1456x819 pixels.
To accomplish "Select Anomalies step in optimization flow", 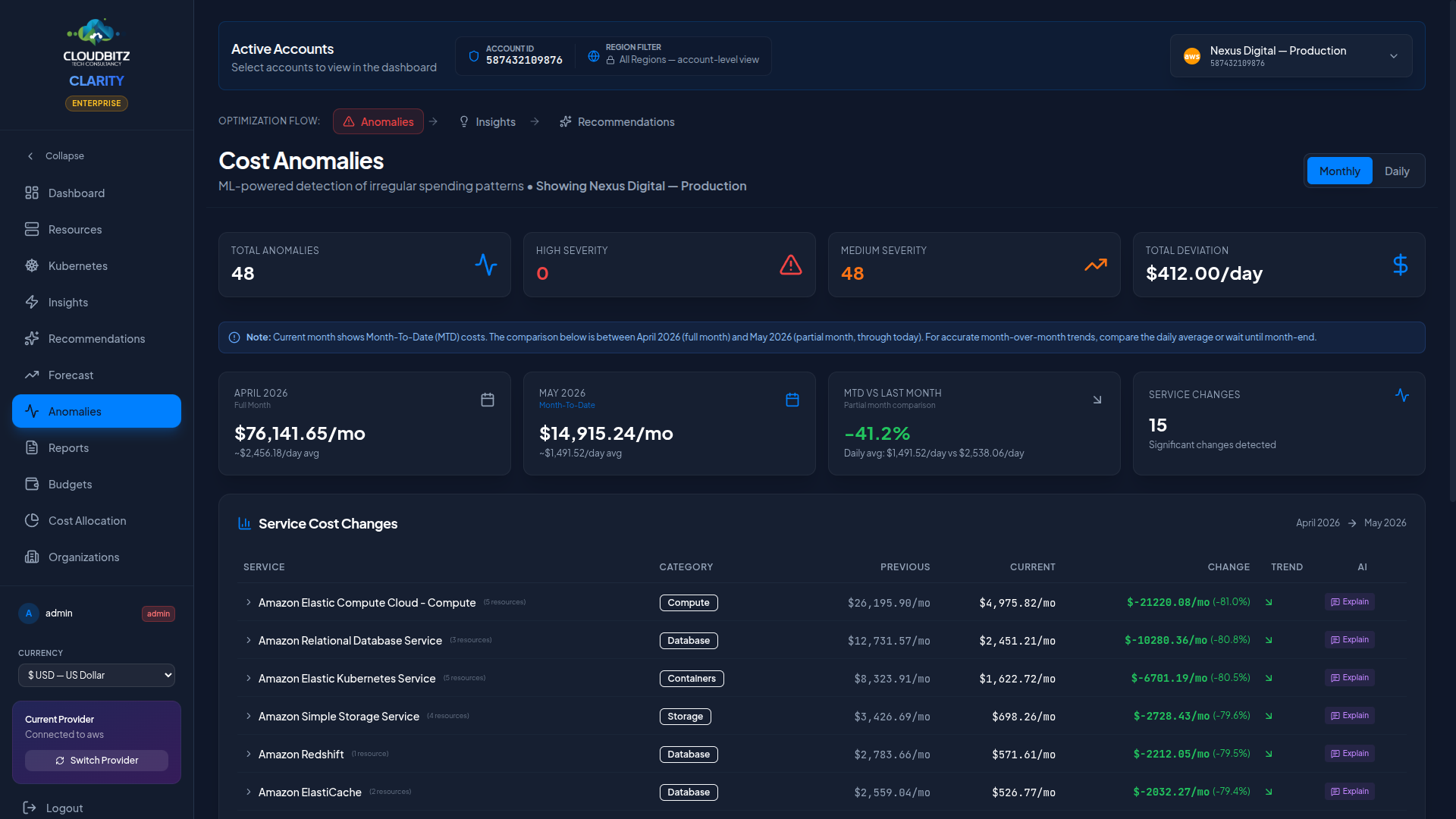I will coord(378,122).
